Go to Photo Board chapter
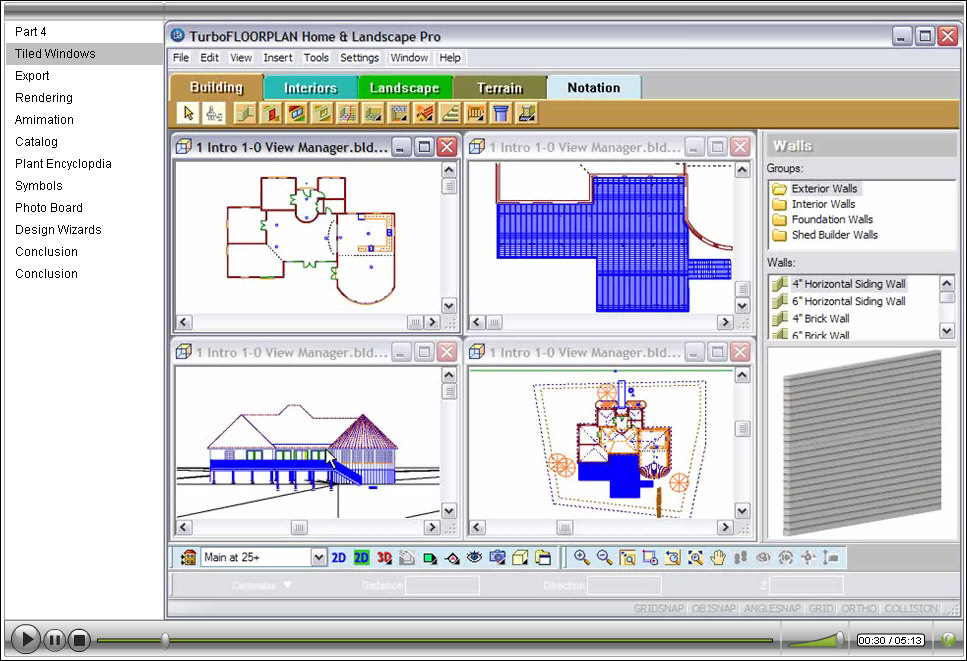The height and width of the screenshot is (661, 967). point(49,208)
